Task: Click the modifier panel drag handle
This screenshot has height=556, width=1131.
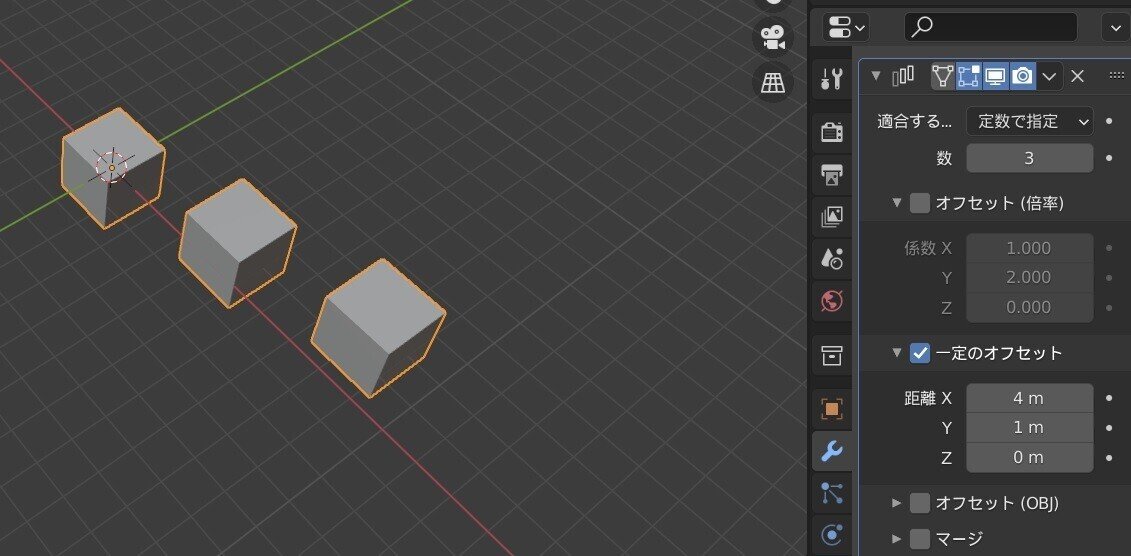Action: (1116, 75)
